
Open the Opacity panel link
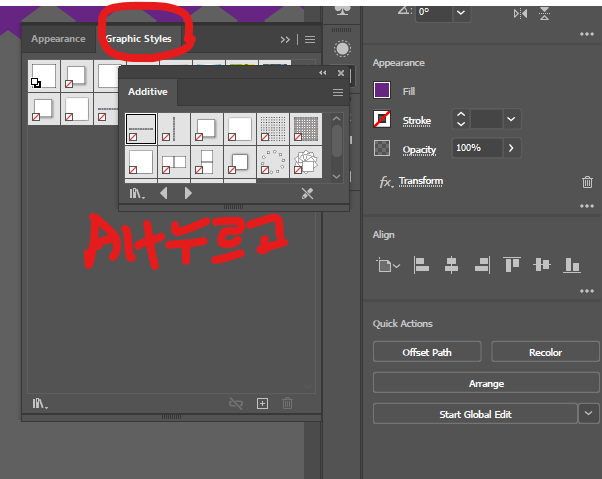click(419, 150)
